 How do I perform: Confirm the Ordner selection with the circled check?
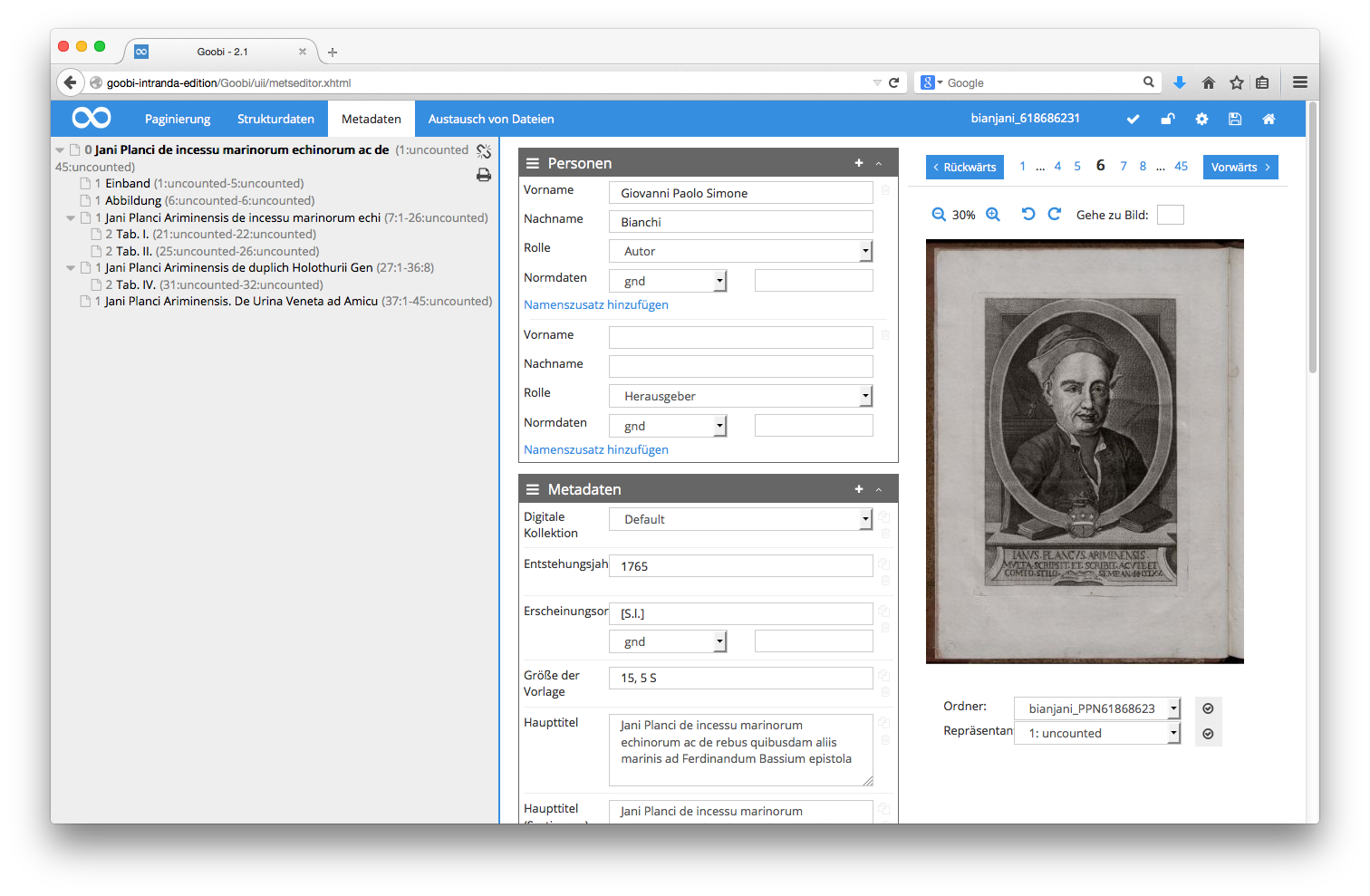1208,708
